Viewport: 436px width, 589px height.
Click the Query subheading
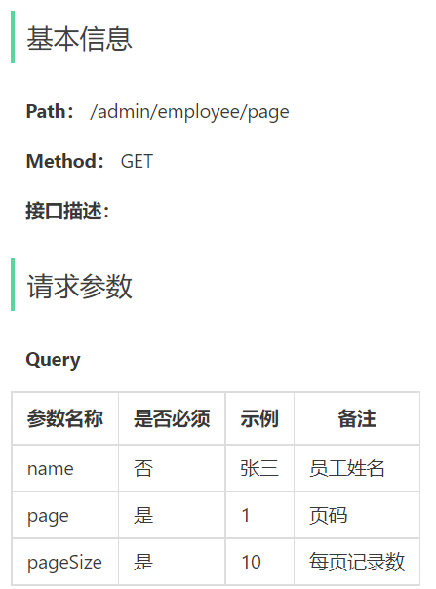tap(53, 360)
